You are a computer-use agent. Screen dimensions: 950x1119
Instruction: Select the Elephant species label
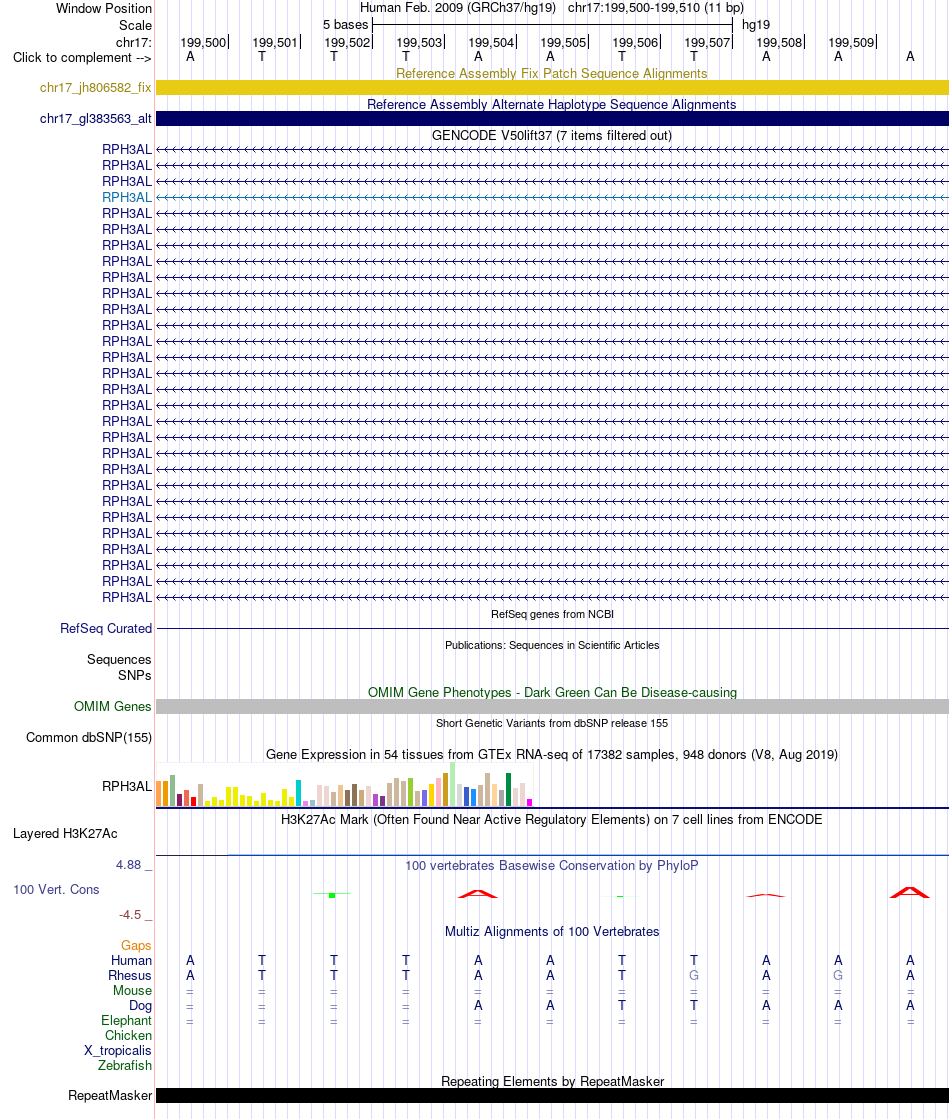pos(126,1021)
